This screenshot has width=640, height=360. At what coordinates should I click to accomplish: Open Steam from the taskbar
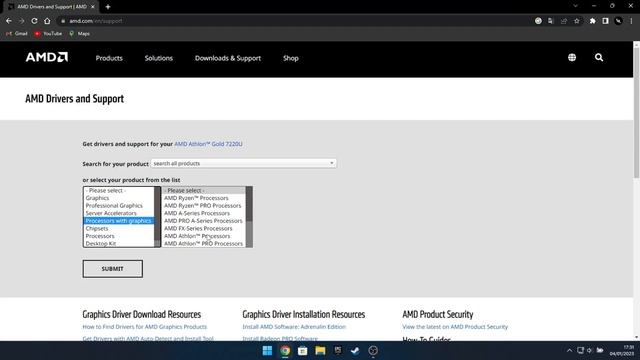(x=355, y=351)
